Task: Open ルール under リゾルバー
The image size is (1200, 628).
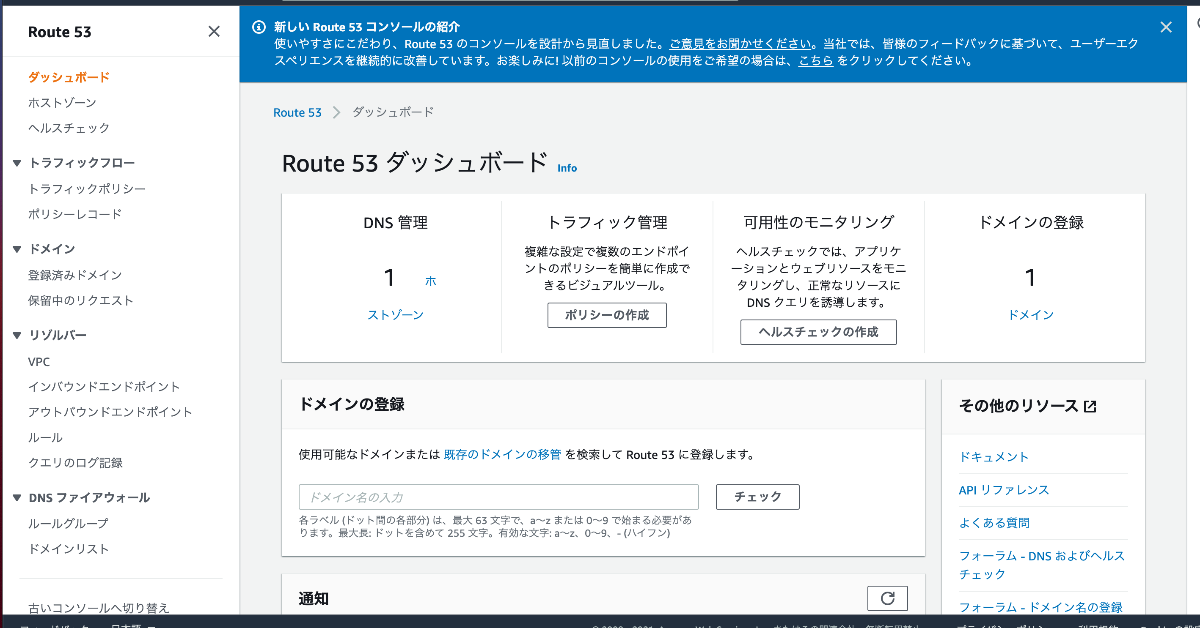Action: [45, 438]
